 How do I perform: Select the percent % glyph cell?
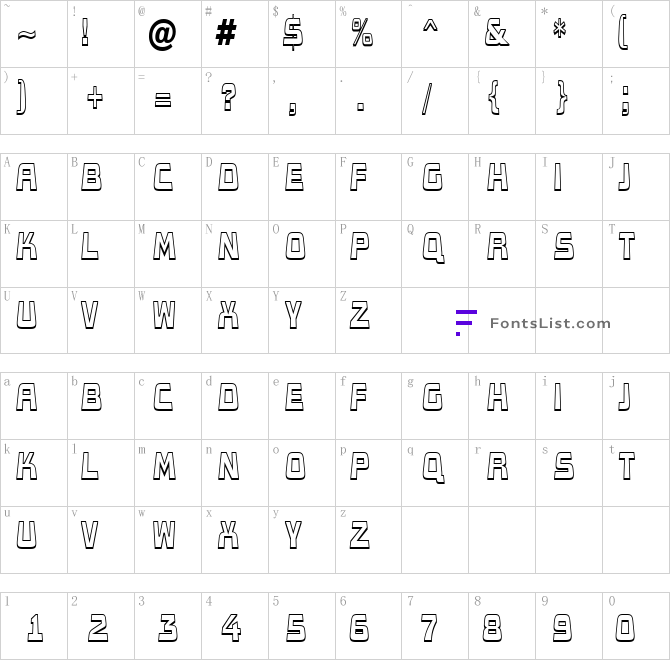tap(369, 34)
